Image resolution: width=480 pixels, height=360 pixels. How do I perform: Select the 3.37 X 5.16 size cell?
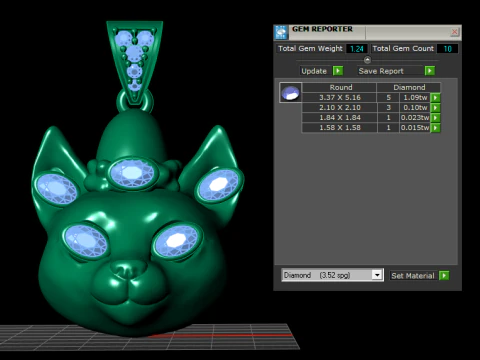340,97
